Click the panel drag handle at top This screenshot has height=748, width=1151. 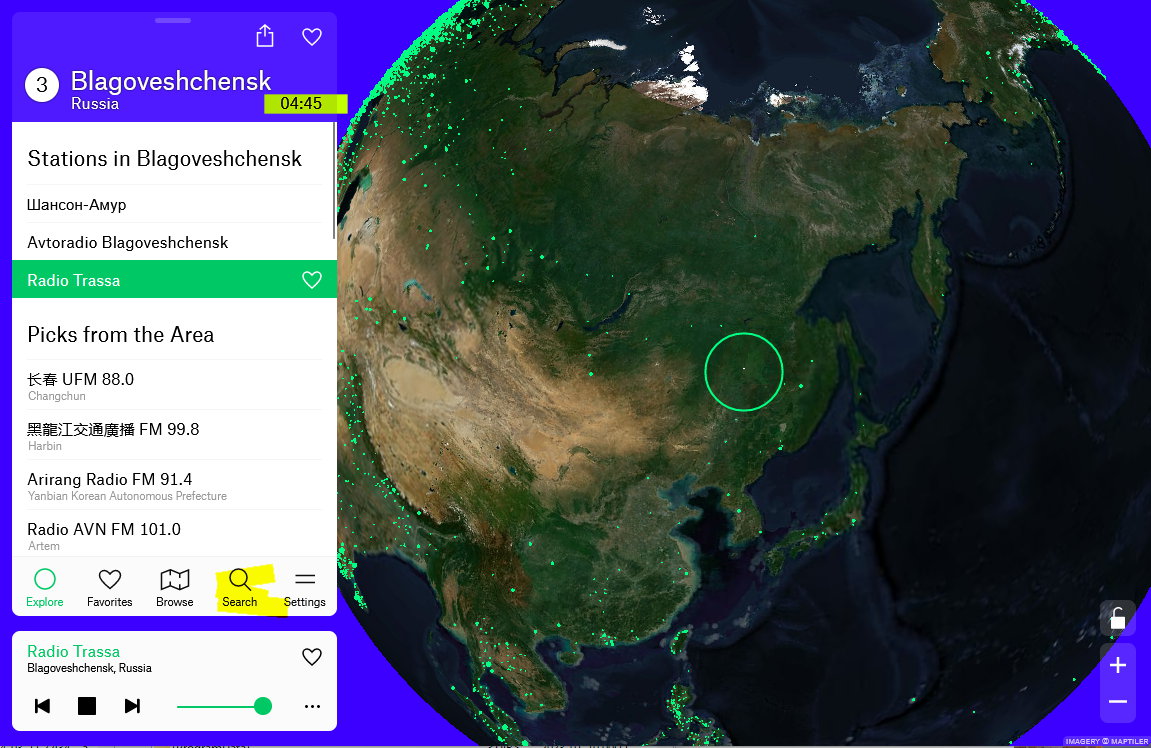tap(173, 21)
